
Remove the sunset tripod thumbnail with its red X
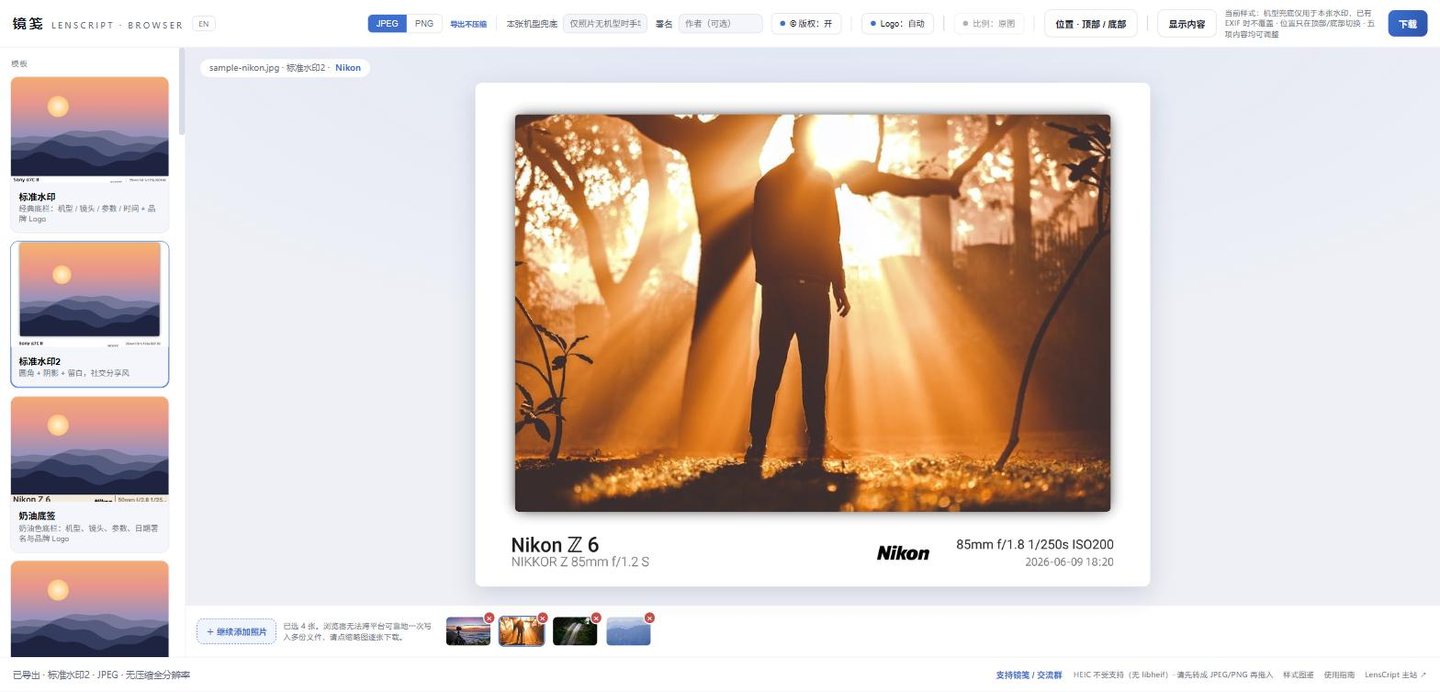[x=489, y=618]
